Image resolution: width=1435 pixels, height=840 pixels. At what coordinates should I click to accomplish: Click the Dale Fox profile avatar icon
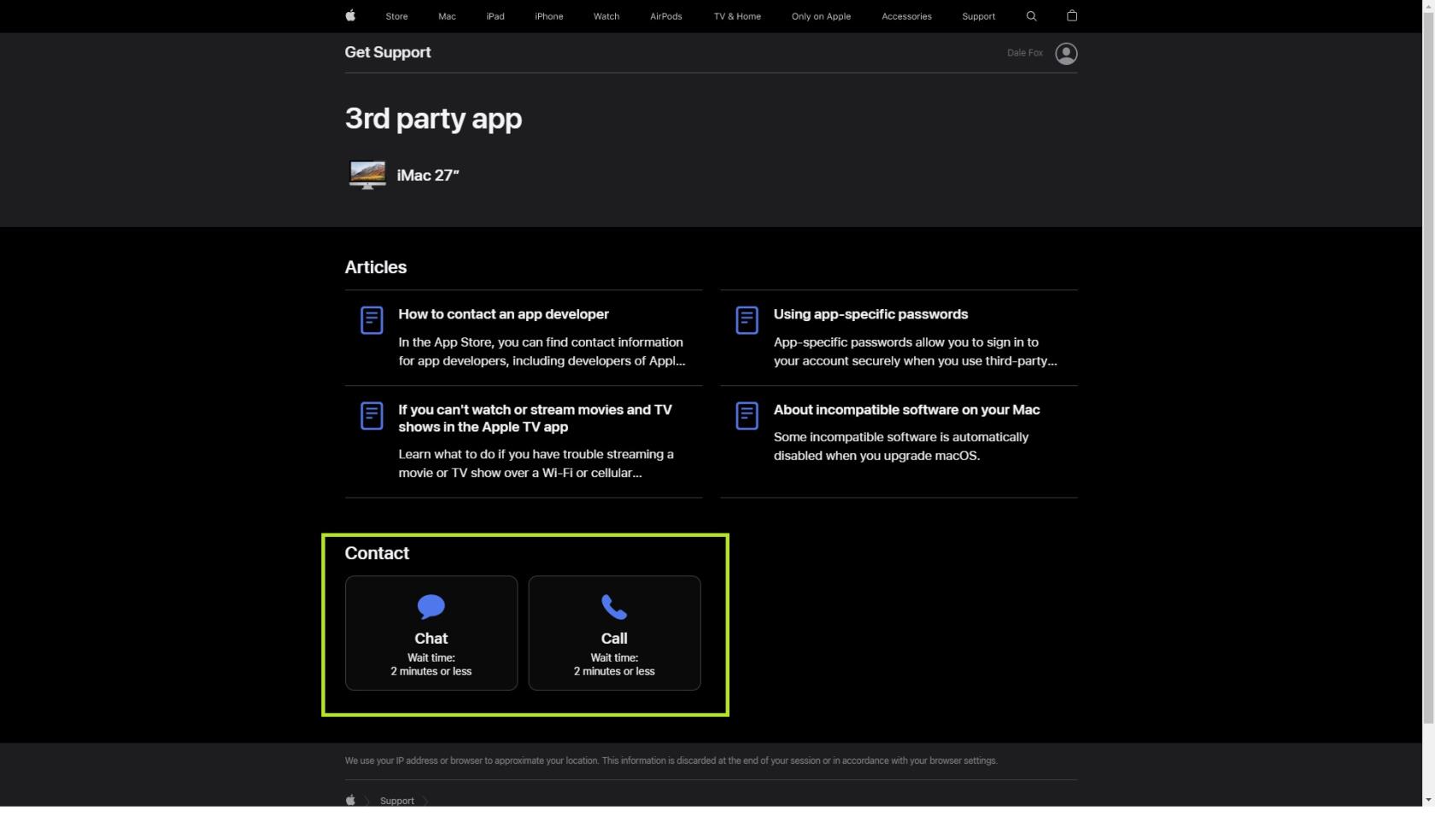click(1066, 54)
